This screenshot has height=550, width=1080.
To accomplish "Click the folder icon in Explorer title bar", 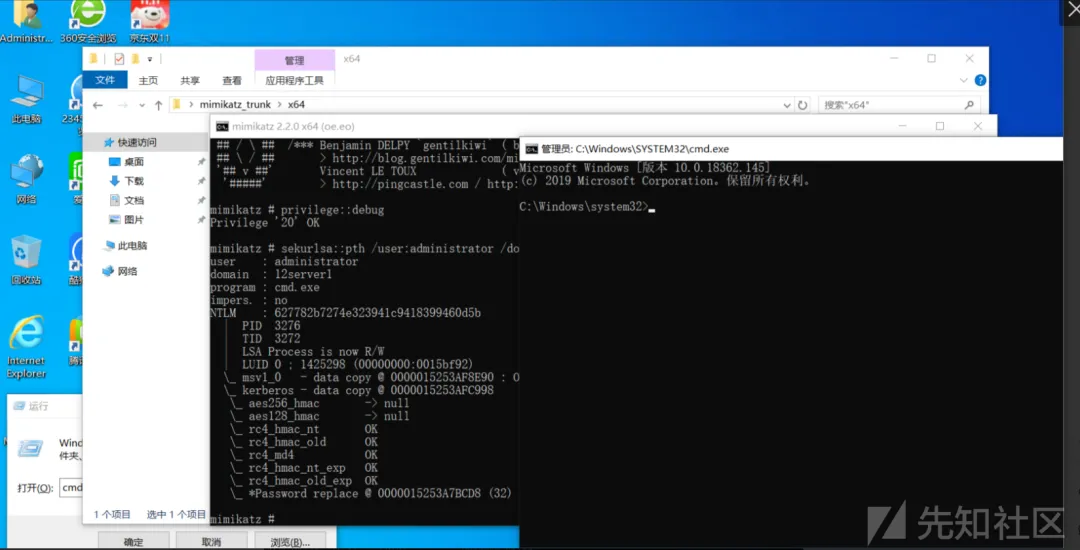I will pos(93,59).
